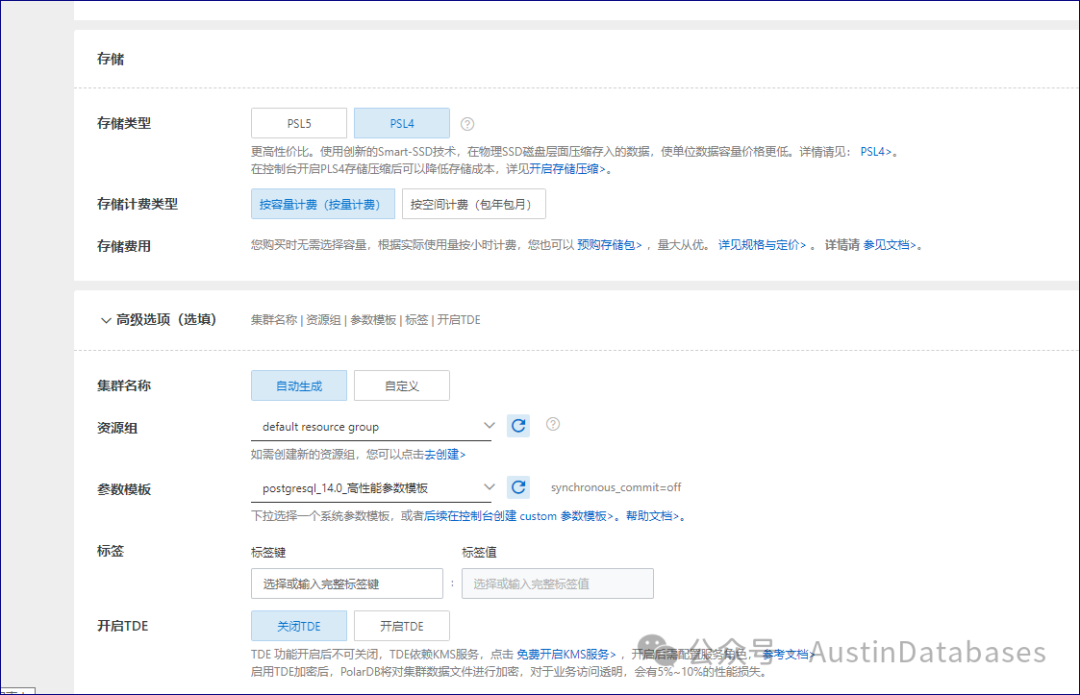Open the storage type help icon
This screenshot has height=695, width=1080.
pos(467,124)
